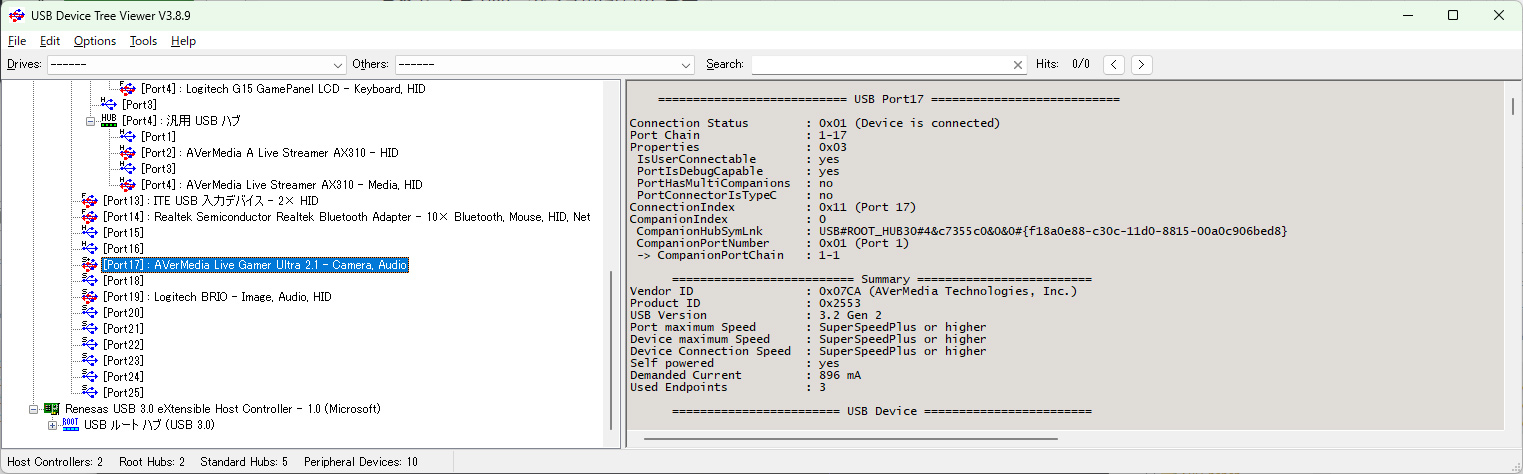The image size is (1523, 474).
Task: Collapse the 汎用 USB ハブ node
Action: [90, 120]
